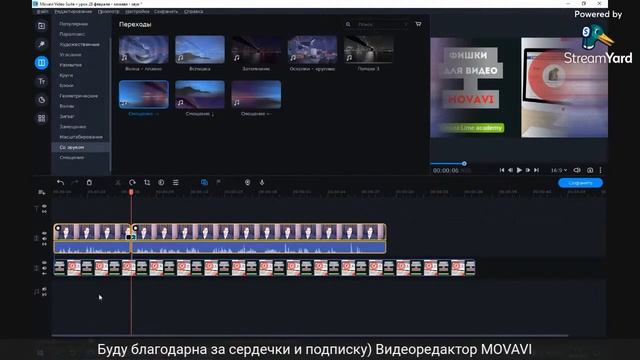This screenshot has height=360, width=640.
Task: Open the aspect ratio 16:9 dropdown
Action: coord(559,170)
